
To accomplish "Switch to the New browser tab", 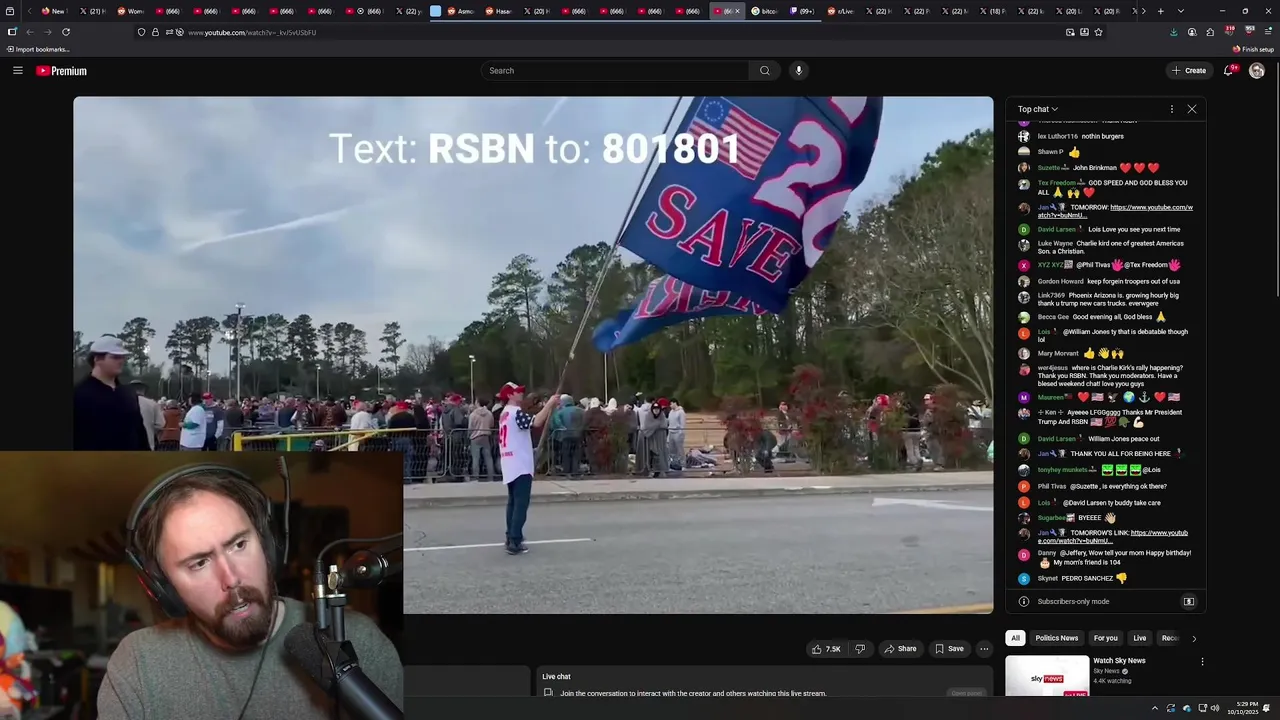I will [53, 11].
